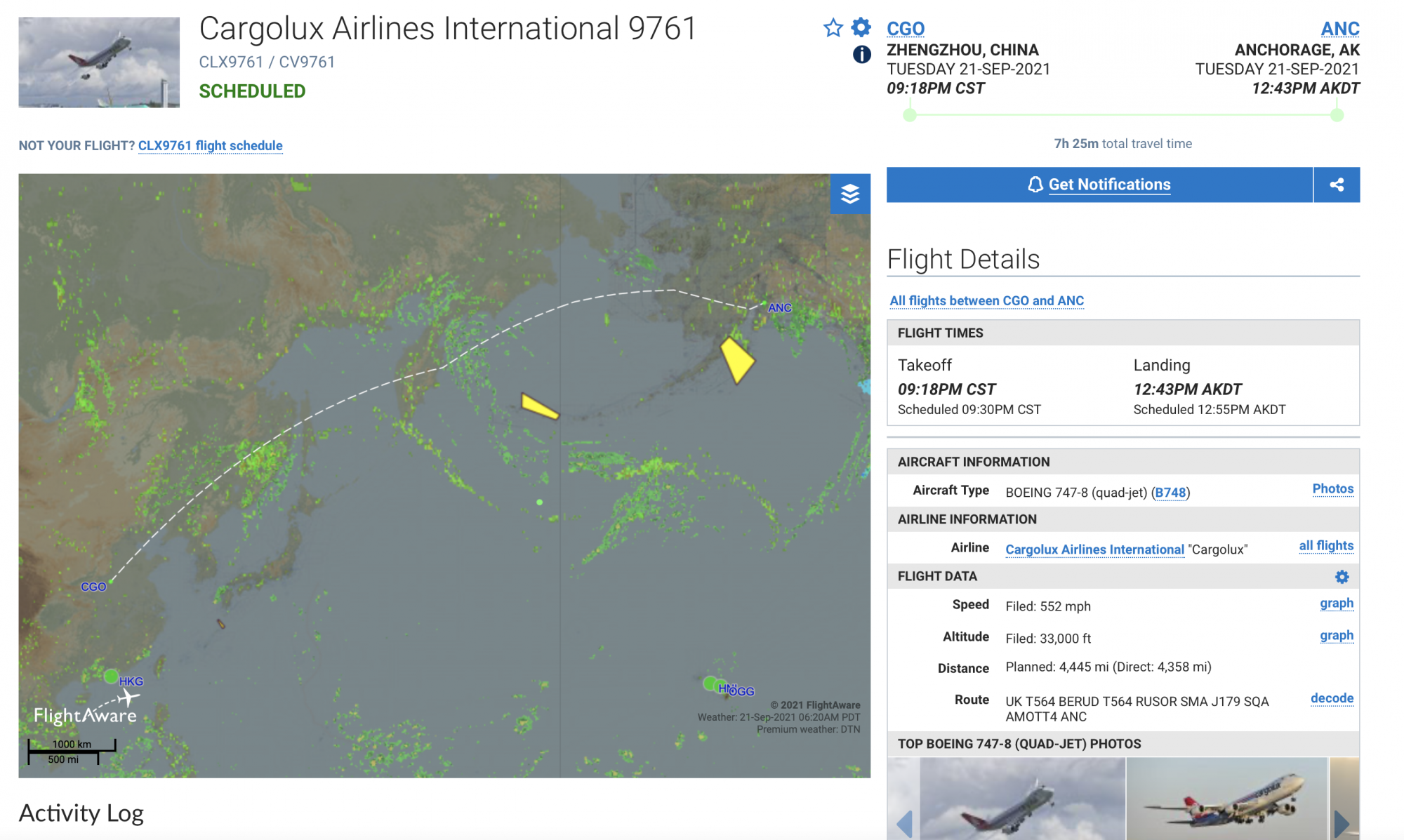The width and height of the screenshot is (1404, 840).
Task: Click the info circle icon
Action: (861, 54)
